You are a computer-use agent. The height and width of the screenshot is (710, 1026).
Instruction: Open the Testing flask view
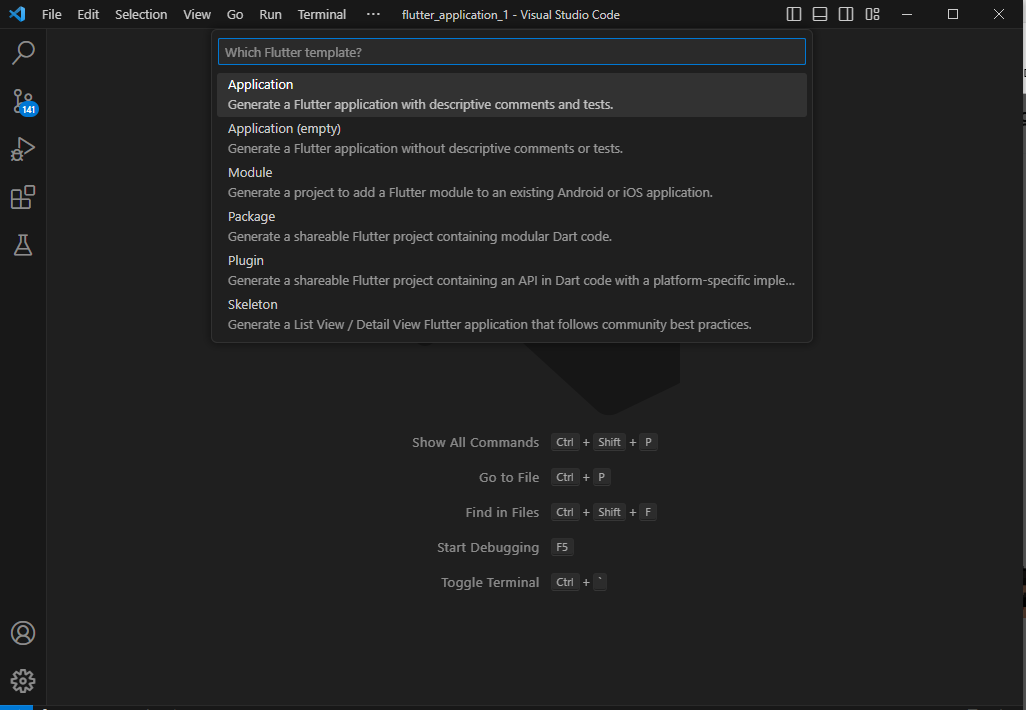(x=23, y=245)
